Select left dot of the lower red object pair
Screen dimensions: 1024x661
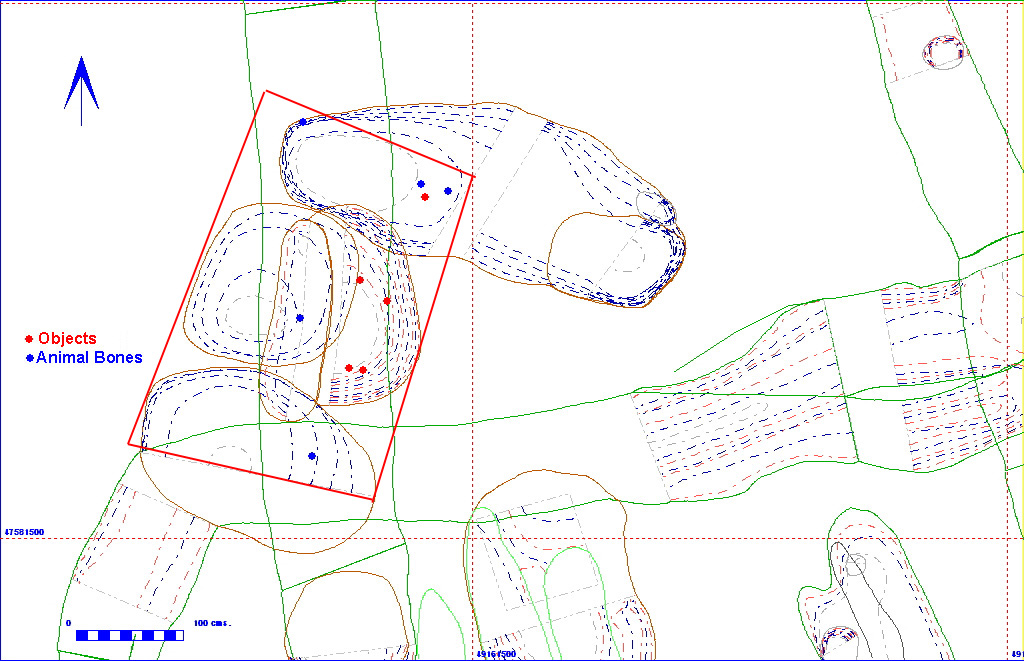tap(349, 368)
